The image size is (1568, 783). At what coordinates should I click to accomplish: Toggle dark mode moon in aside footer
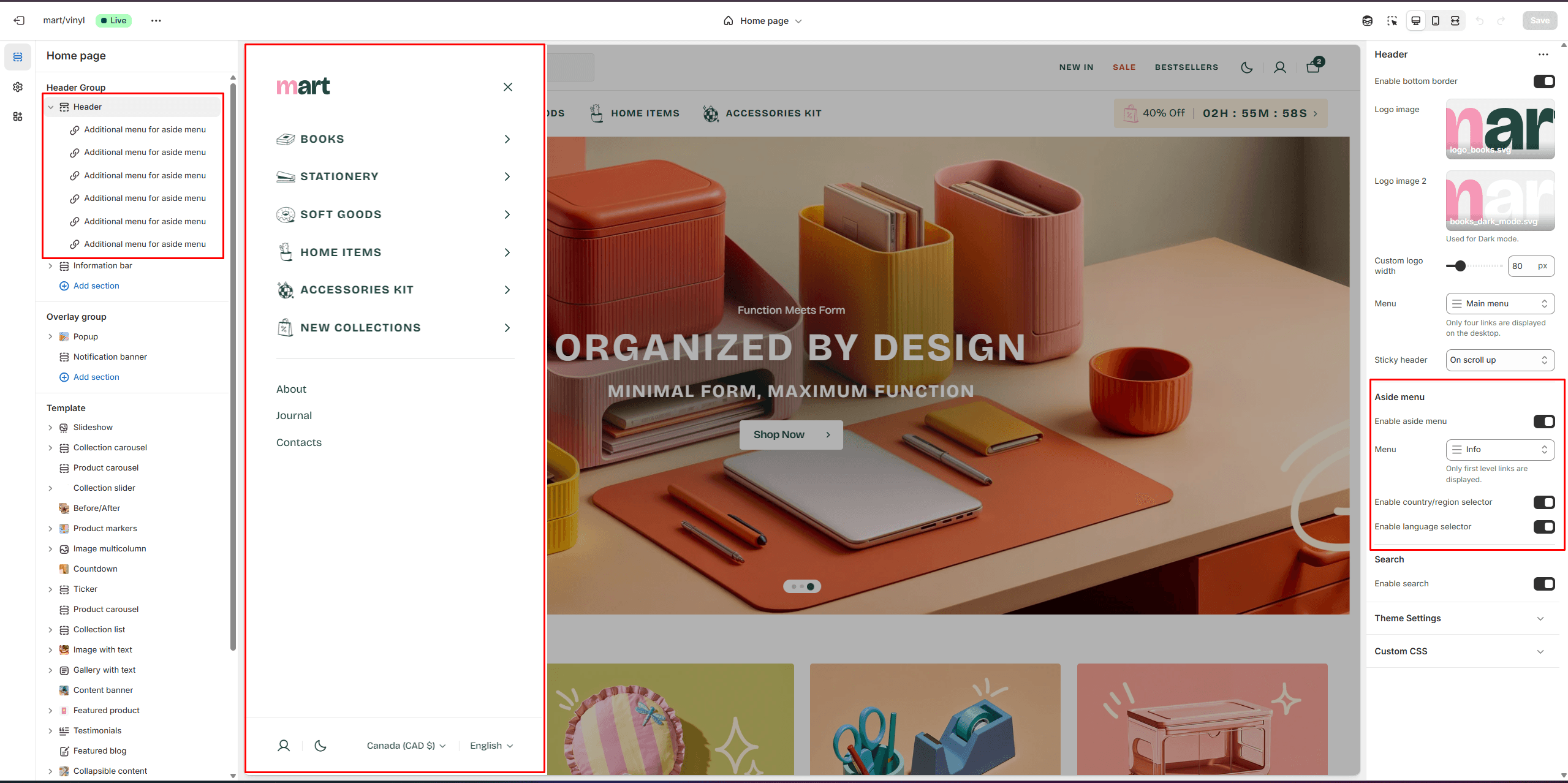click(320, 746)
